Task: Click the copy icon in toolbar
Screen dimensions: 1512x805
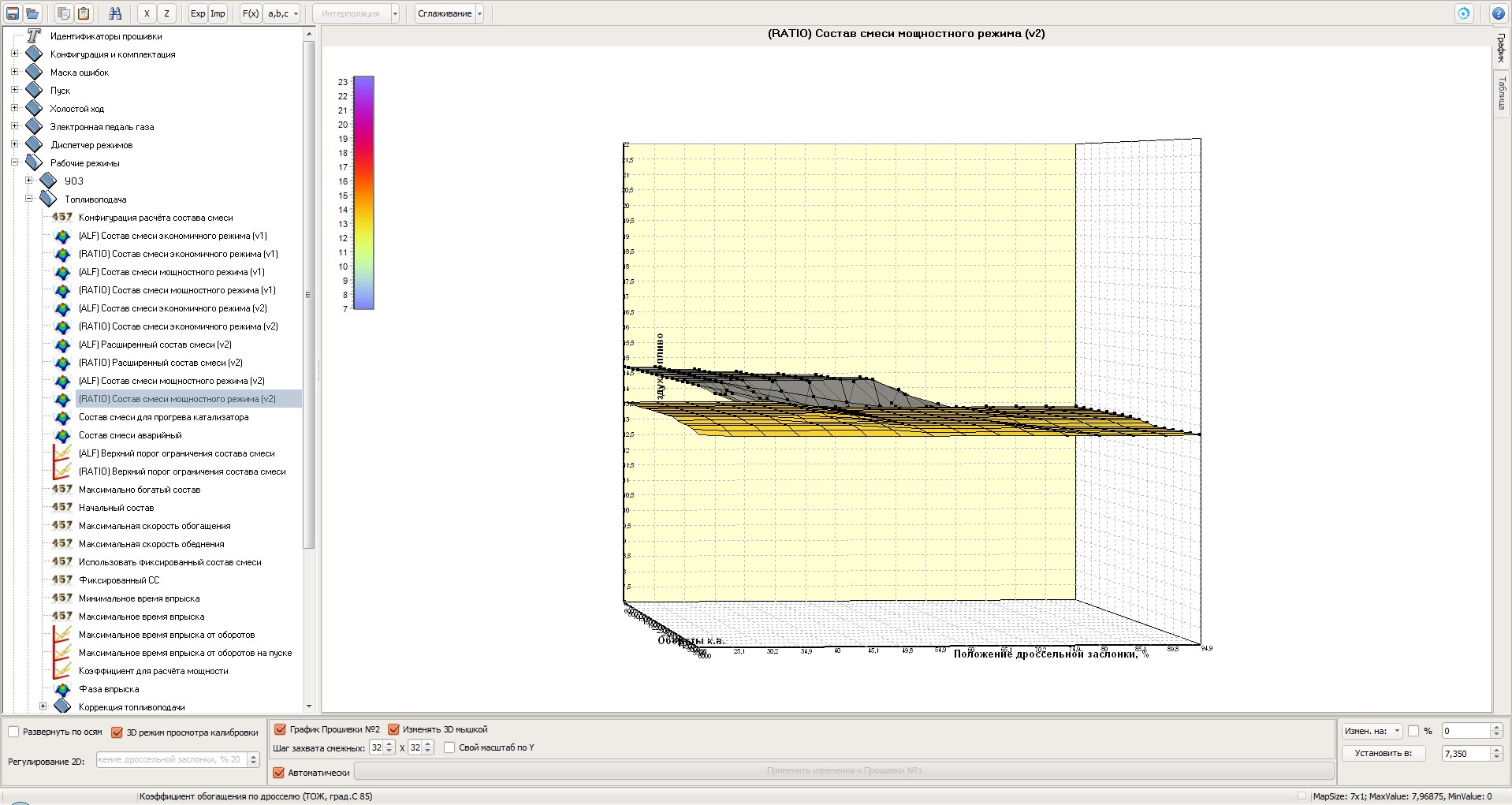Action: tap(64, 13)
